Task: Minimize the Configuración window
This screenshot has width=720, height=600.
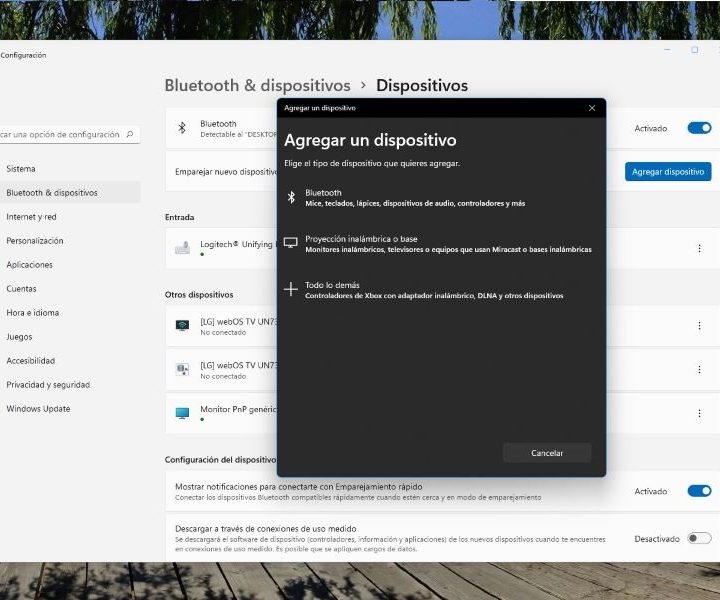Action: click(x=667, y=50)
